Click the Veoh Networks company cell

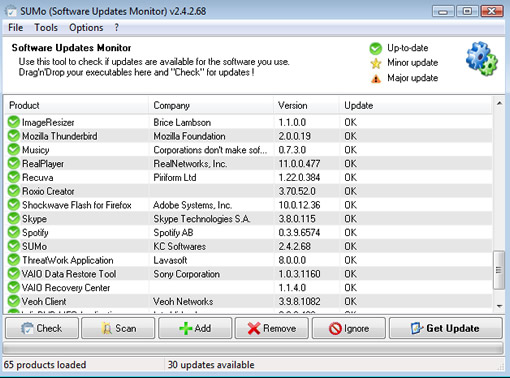click(x=183, y=301)
